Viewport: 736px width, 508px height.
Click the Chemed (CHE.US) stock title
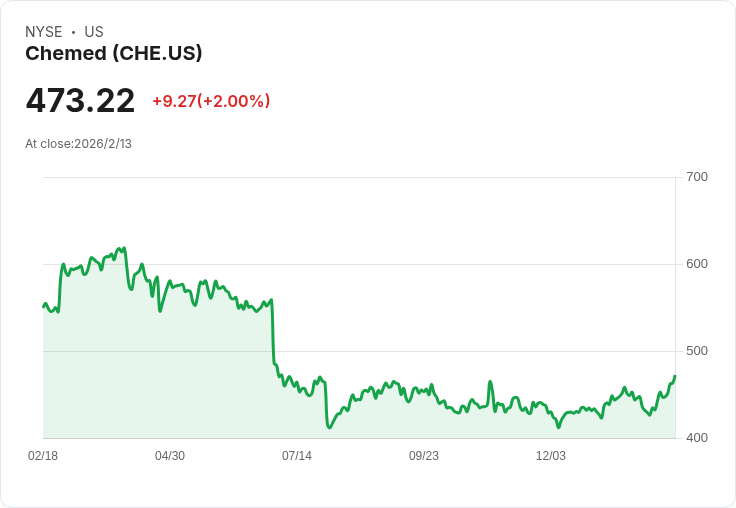114,54
